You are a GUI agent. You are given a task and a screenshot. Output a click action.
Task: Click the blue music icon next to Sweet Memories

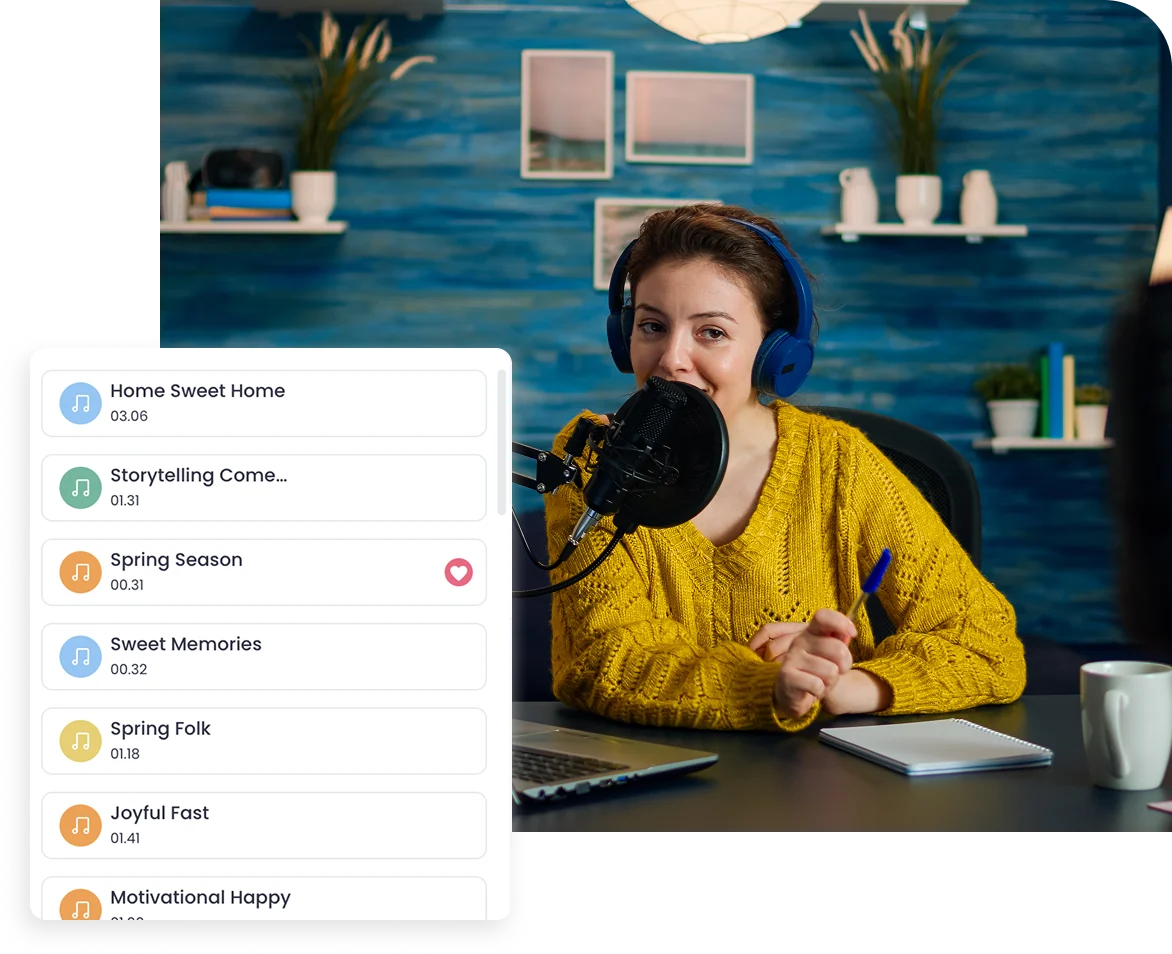click(x=80, y=657)
